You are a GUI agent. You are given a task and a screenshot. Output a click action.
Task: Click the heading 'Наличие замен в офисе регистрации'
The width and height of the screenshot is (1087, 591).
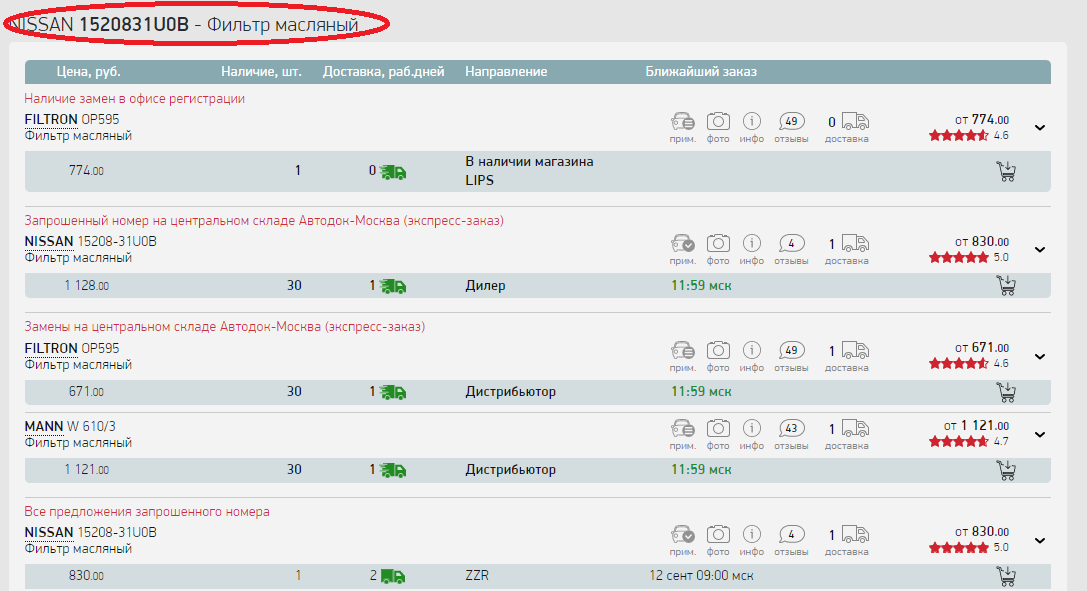(134, 98)
